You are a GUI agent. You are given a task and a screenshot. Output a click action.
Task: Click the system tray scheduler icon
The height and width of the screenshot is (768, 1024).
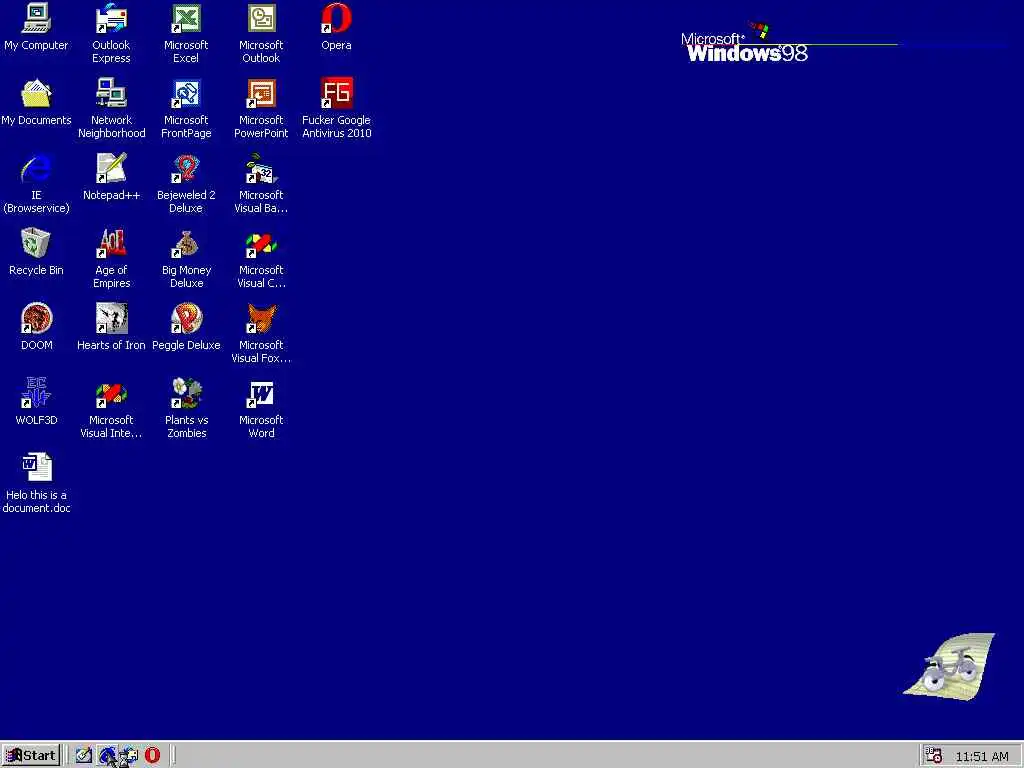click(934, 756)
